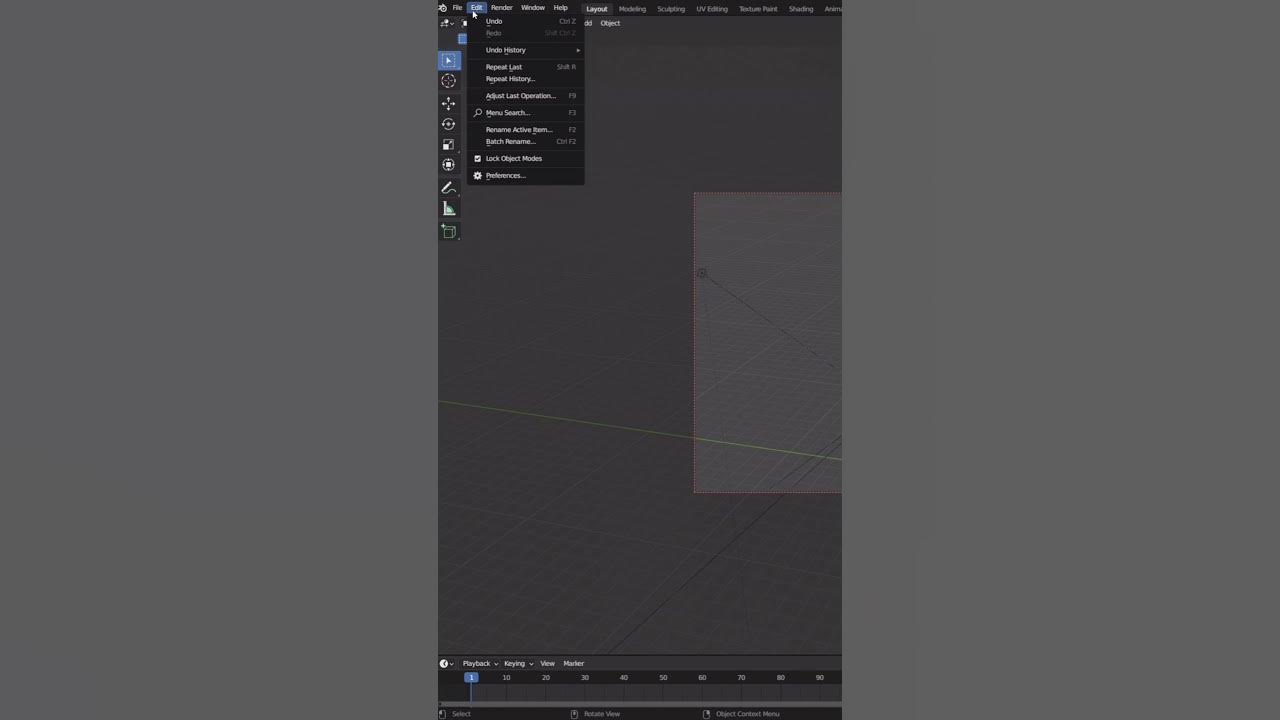The width and height of the screenshot is (1280, 720).
Task: Open the Object menu in viewport header
Action: click(610, 23)
